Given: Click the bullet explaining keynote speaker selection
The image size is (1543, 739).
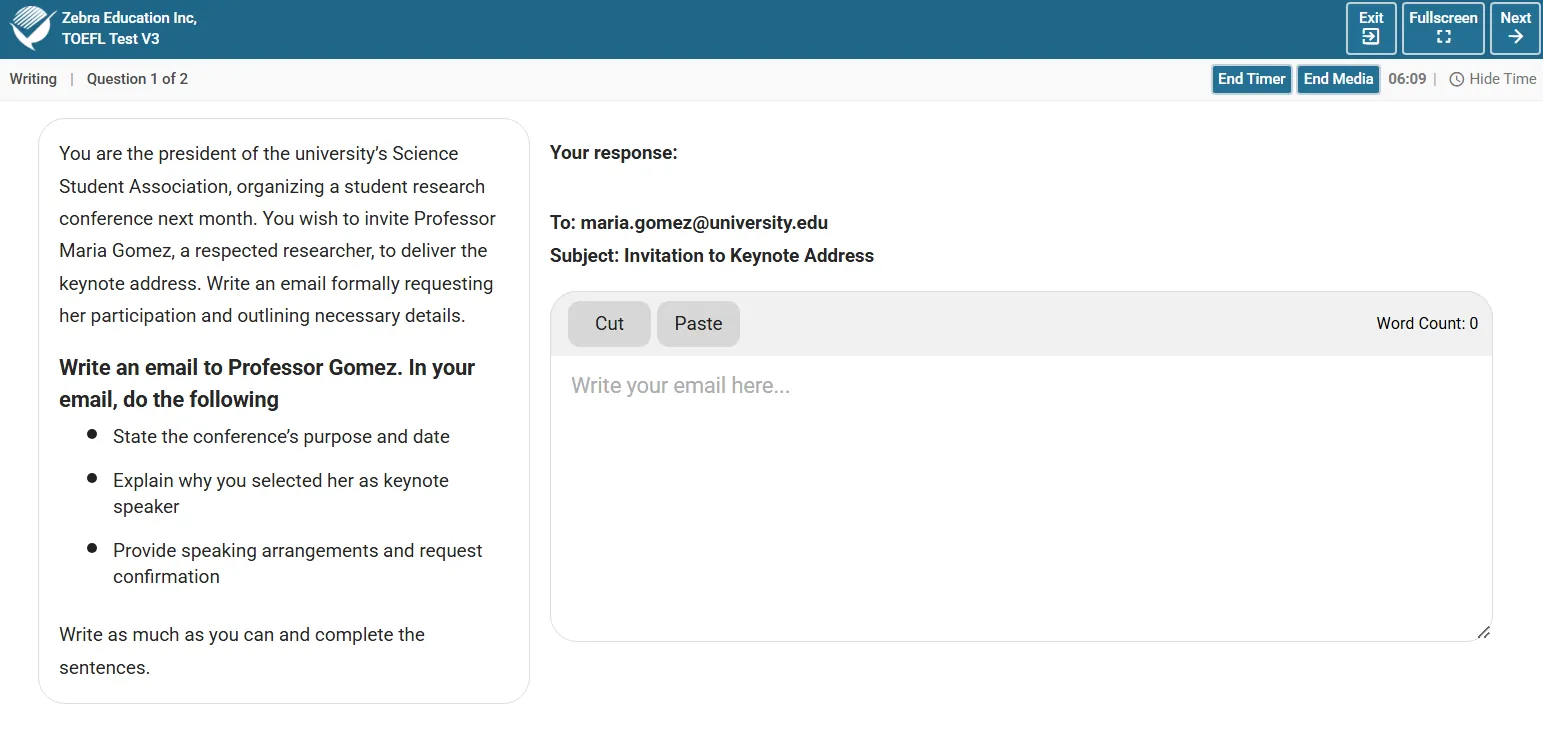Looking at the screenshot, I should click(x=281, y=494).
